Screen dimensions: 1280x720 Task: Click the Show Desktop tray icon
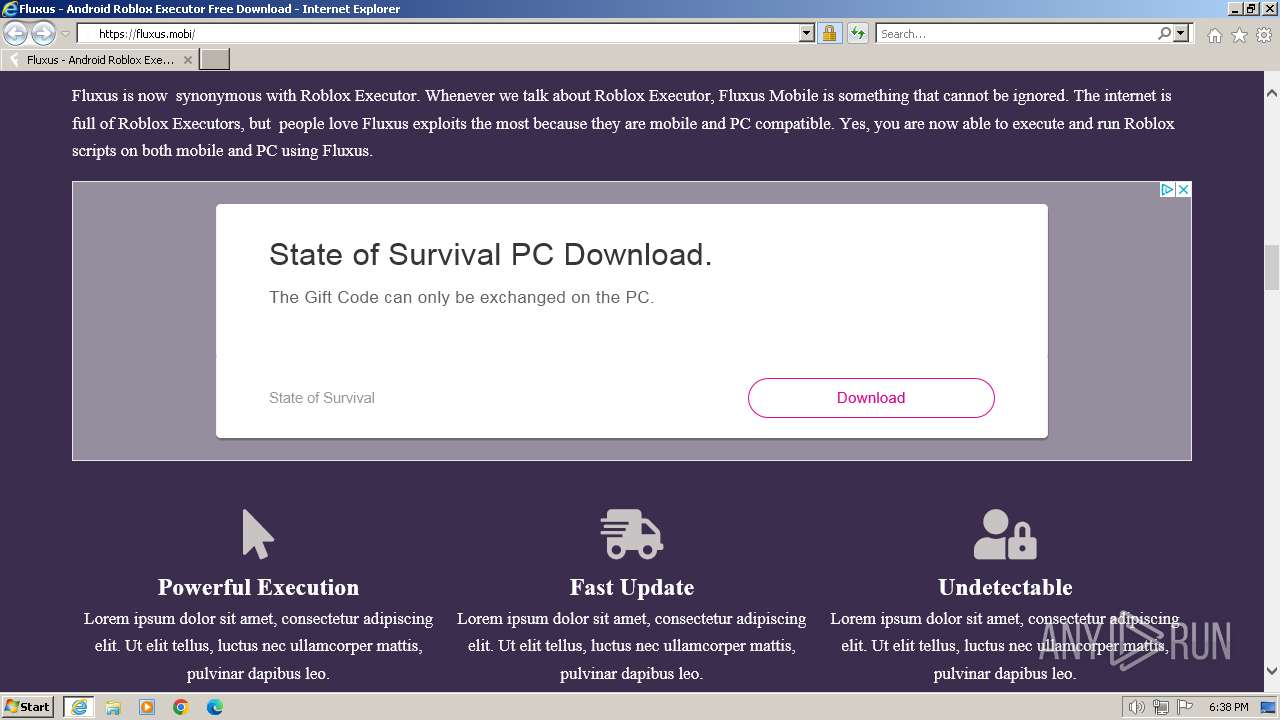point(1269,707)
